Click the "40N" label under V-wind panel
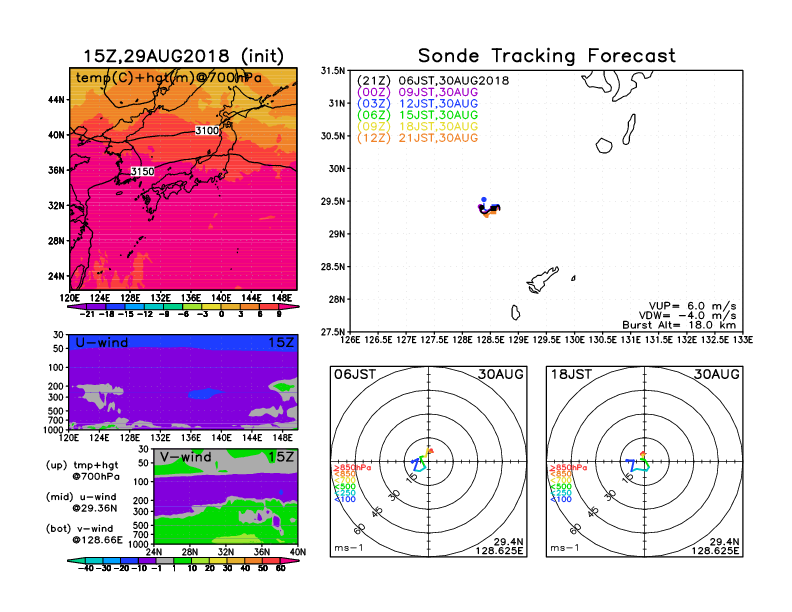The width and height of the screenshot is (792, 612). click(299, 552)
